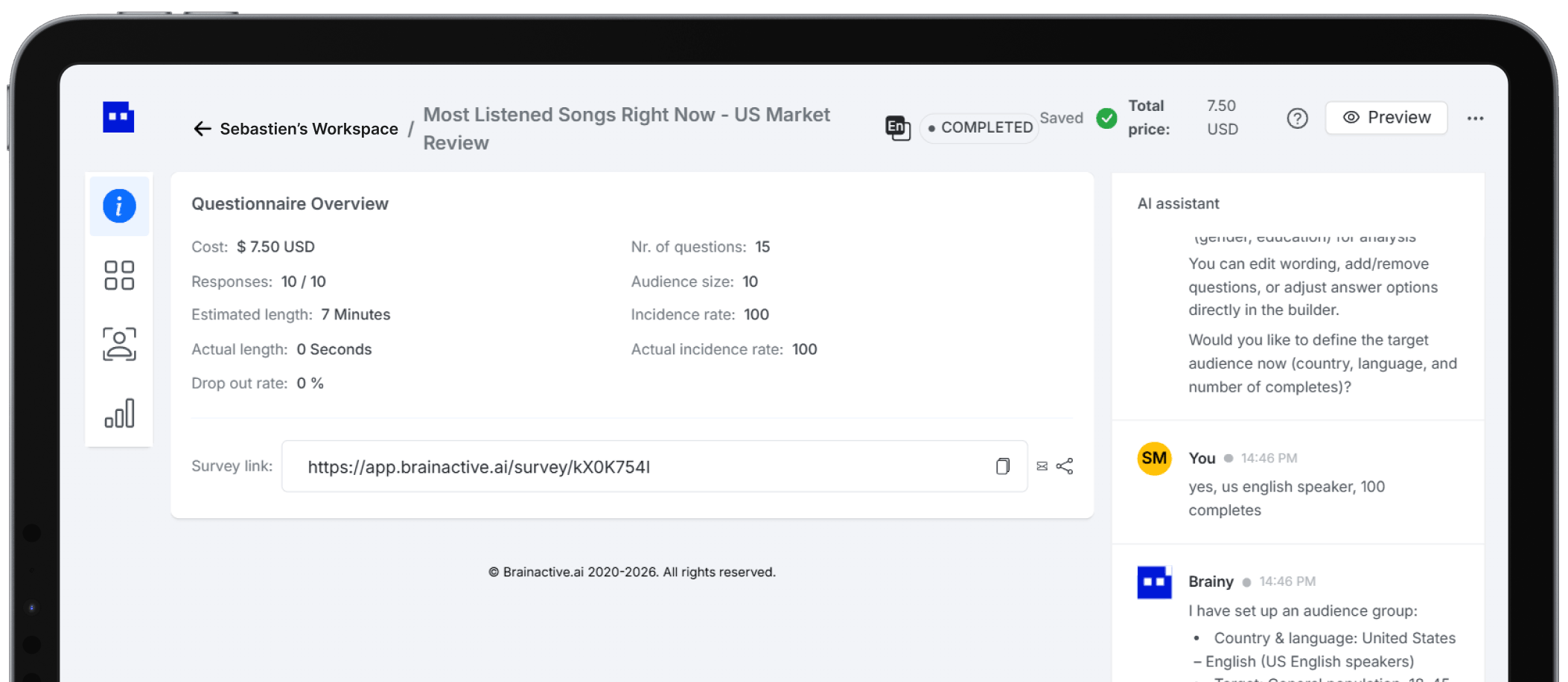The height and width of the screenshot is (682, 1568).
Task: Open the questionnaire builder grid icon
Action: pos(119,275)
